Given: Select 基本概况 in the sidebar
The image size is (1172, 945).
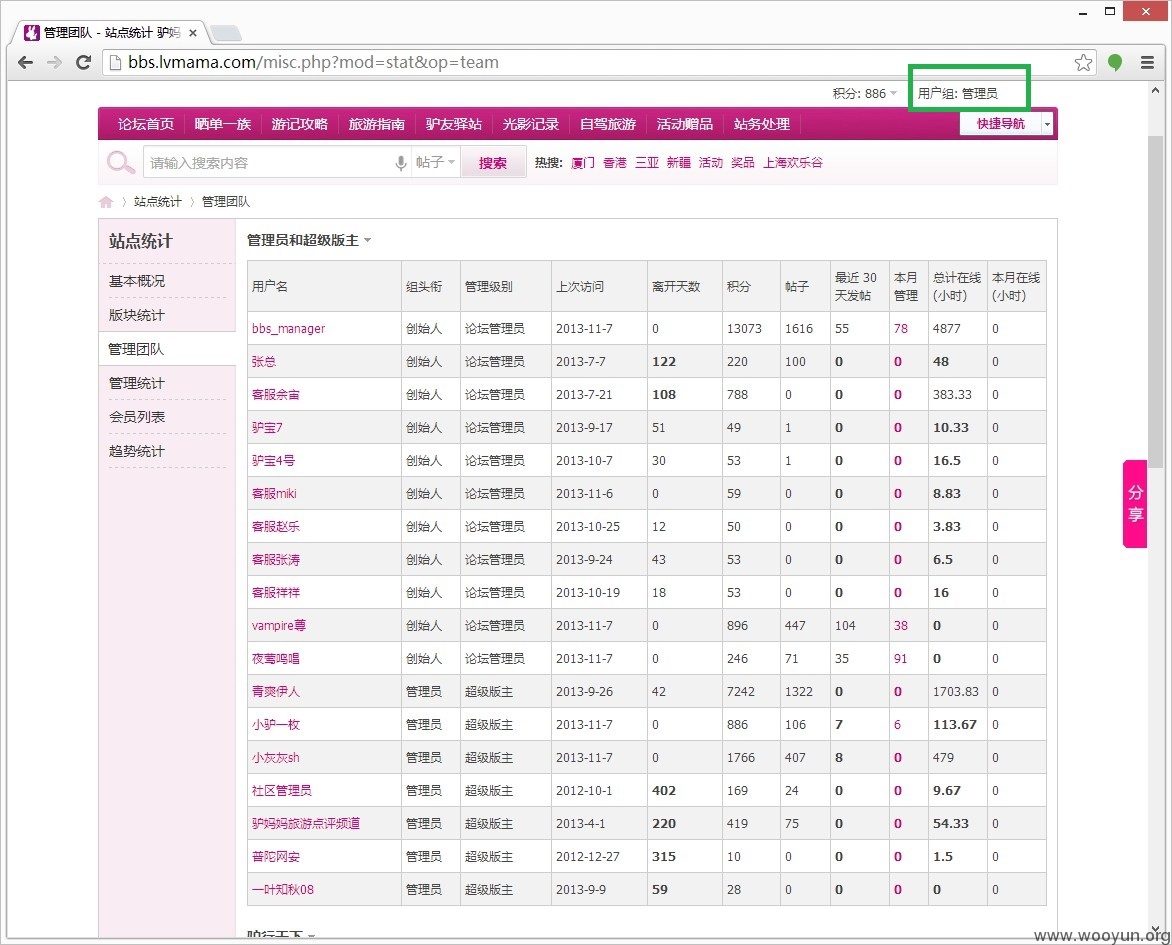Looking at the screenshot, I should tap(137, 281).
